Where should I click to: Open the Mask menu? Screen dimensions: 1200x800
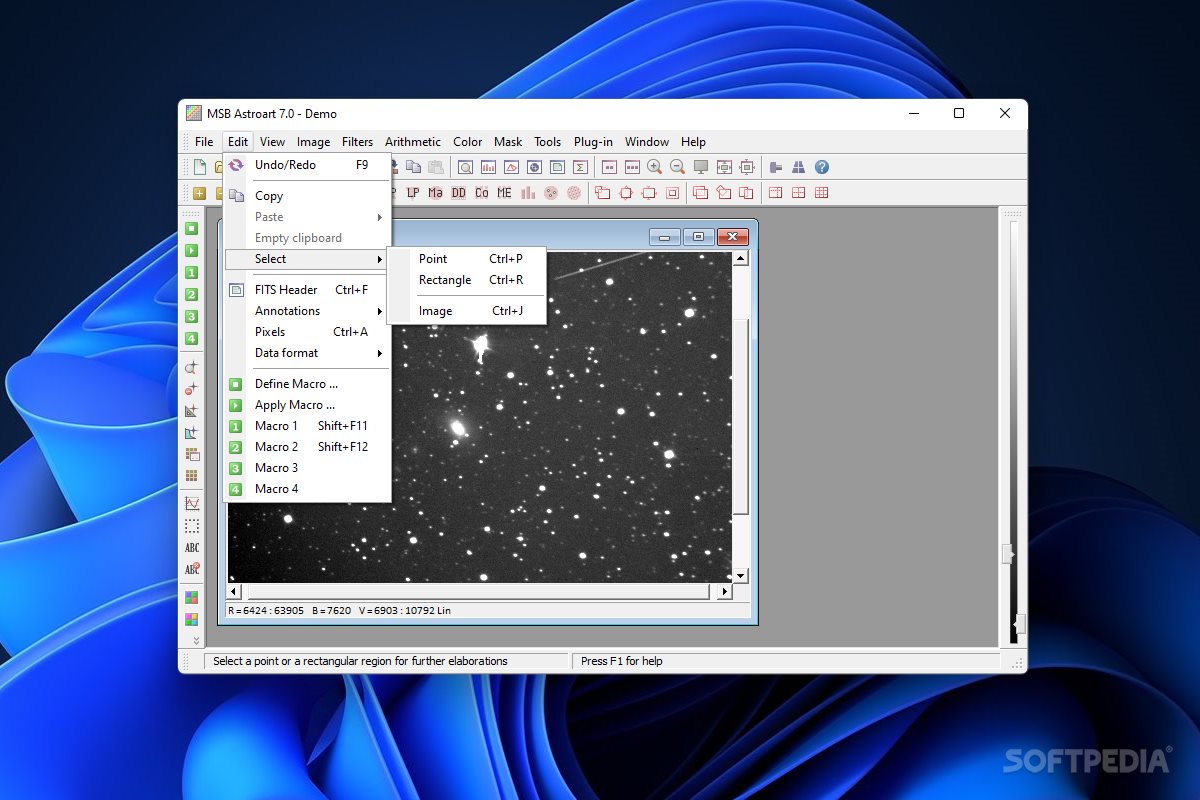tap(508, 142)
